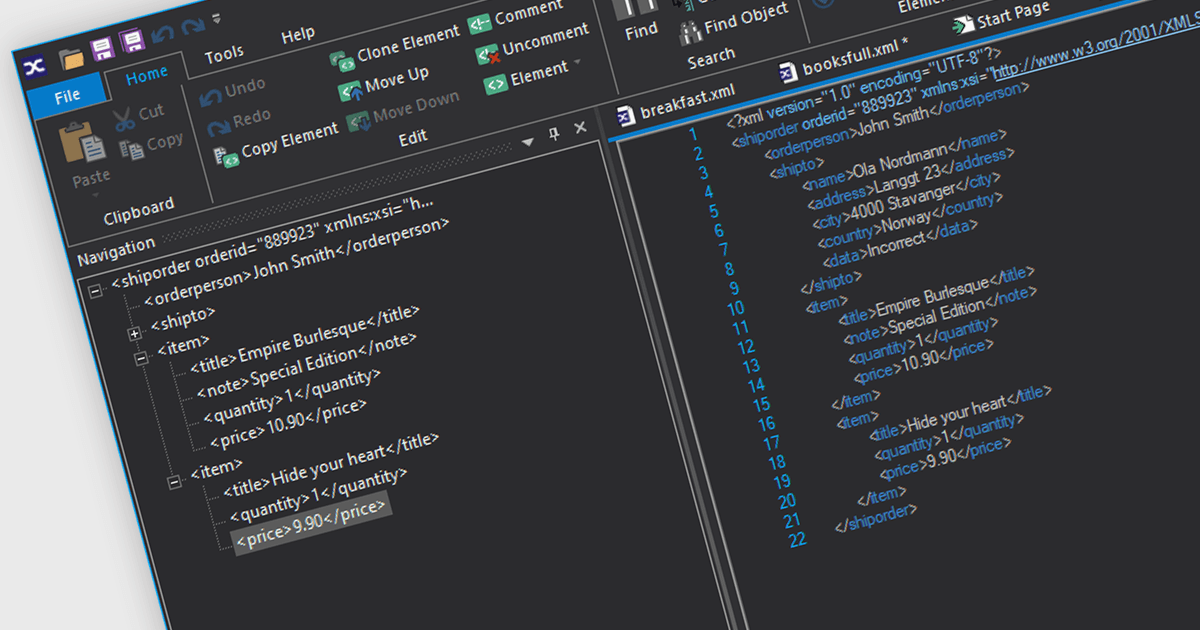Switch to the Home ribbon tab
The image size is (1200, 630).
[146, 75]
